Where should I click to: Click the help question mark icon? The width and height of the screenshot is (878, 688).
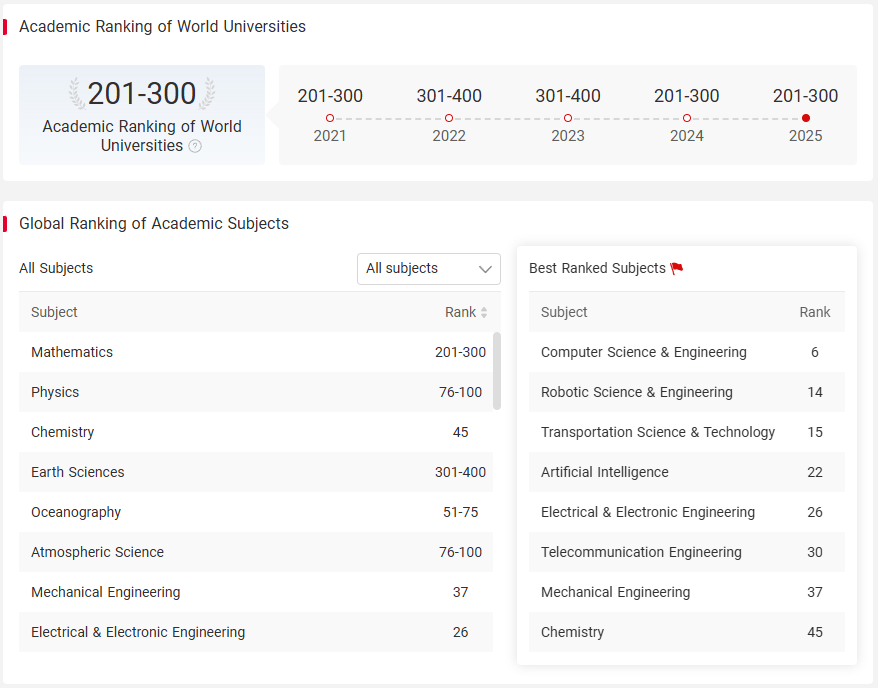coord(195,146)
